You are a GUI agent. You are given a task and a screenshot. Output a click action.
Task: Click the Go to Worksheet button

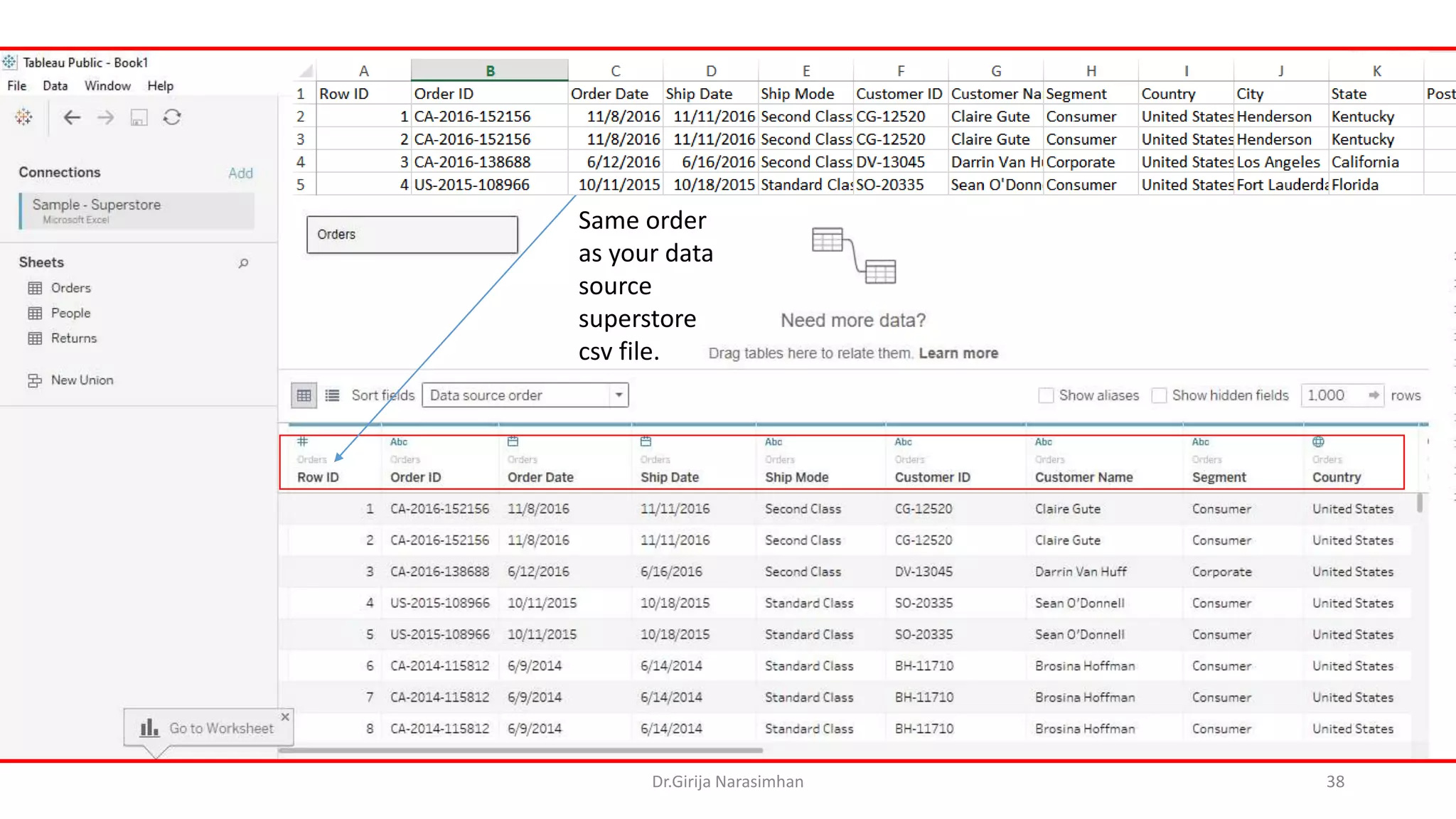coord(208,727)
